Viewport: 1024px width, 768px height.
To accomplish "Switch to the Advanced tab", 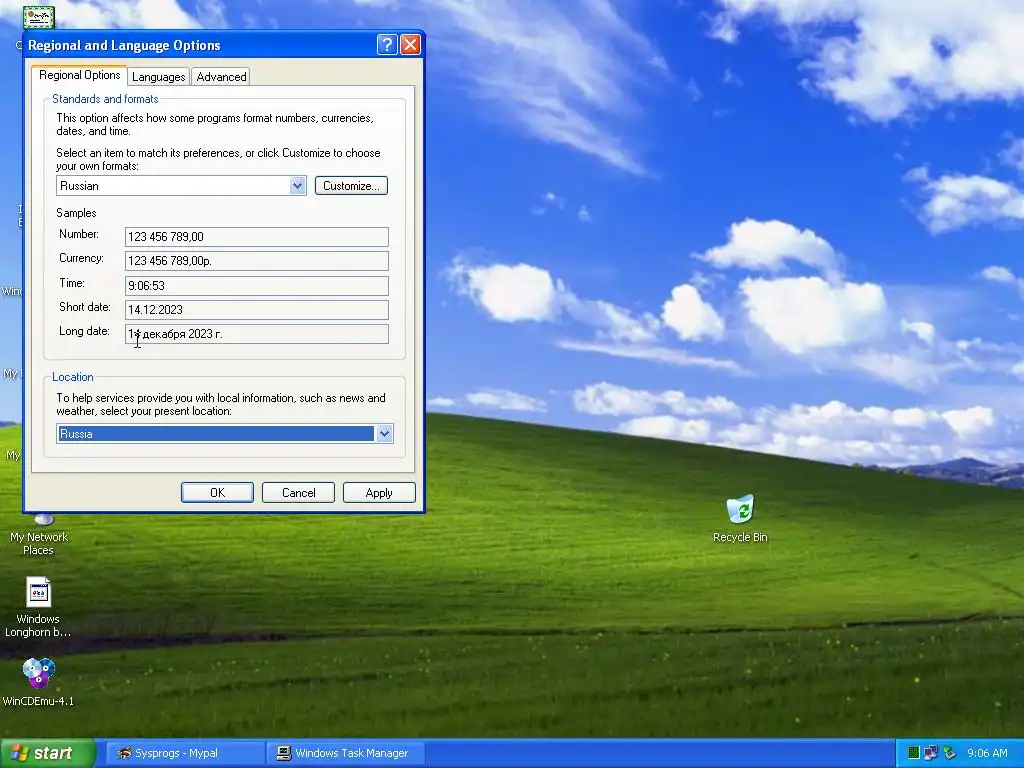I will click(221, 76).
